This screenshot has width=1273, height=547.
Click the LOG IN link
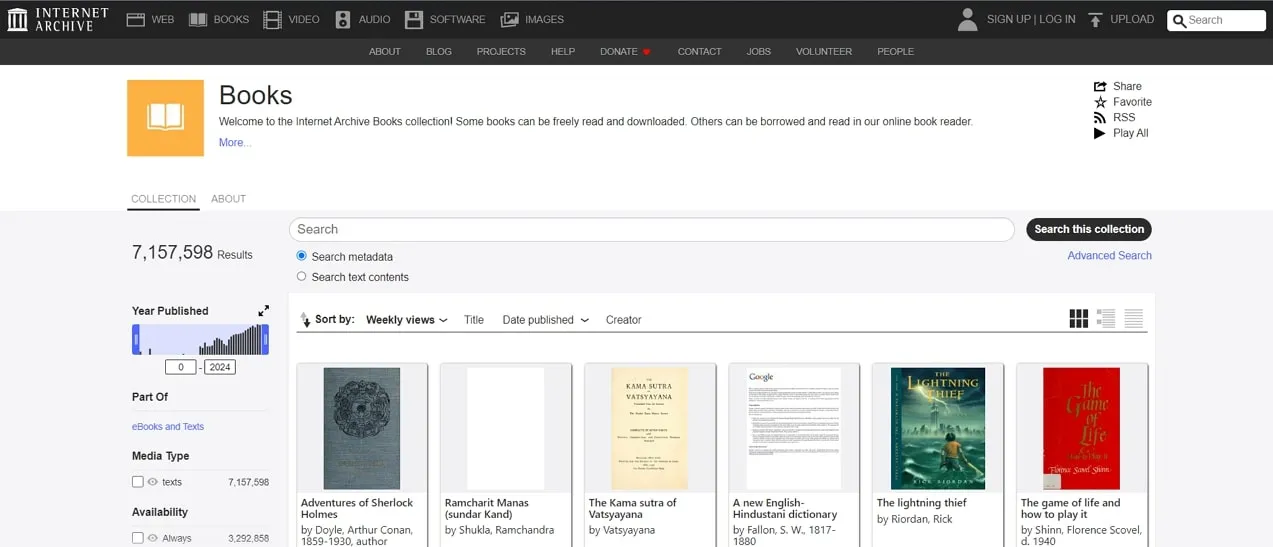pyautogui.click(x=1057, y=19)
